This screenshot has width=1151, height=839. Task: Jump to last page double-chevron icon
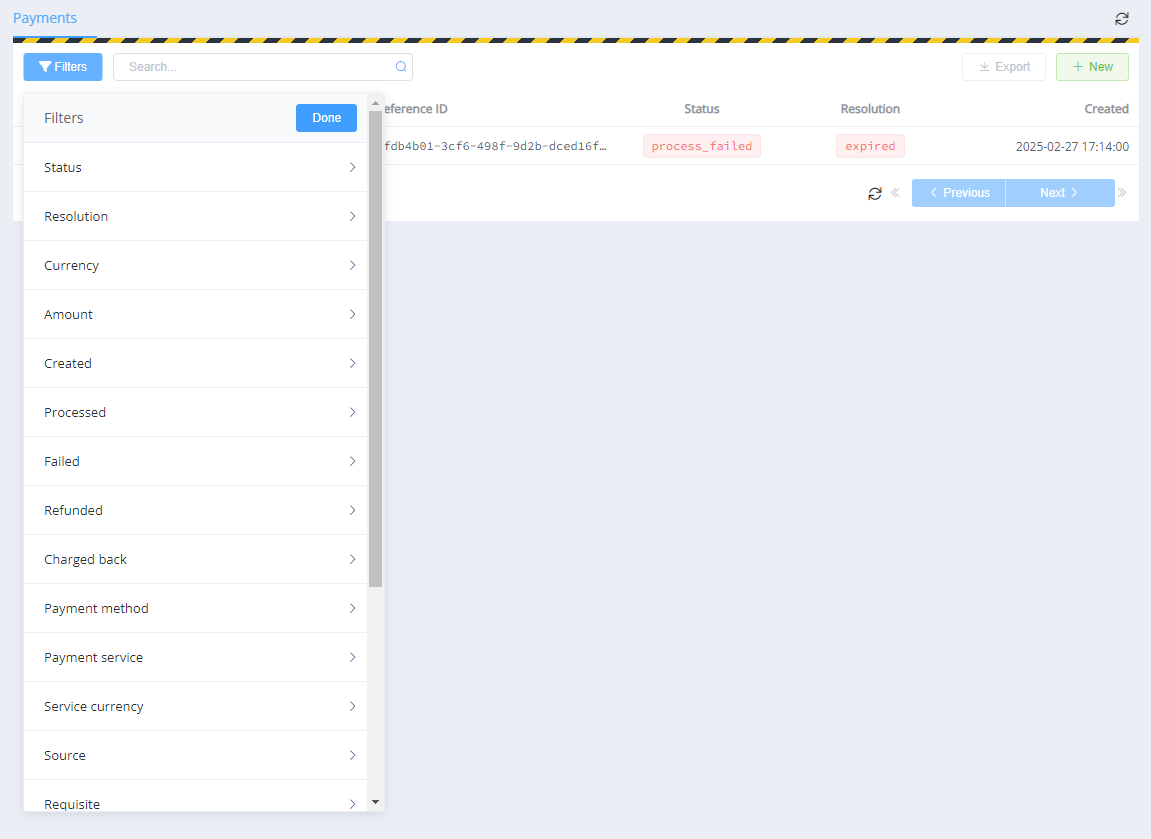pos(1122,193)
